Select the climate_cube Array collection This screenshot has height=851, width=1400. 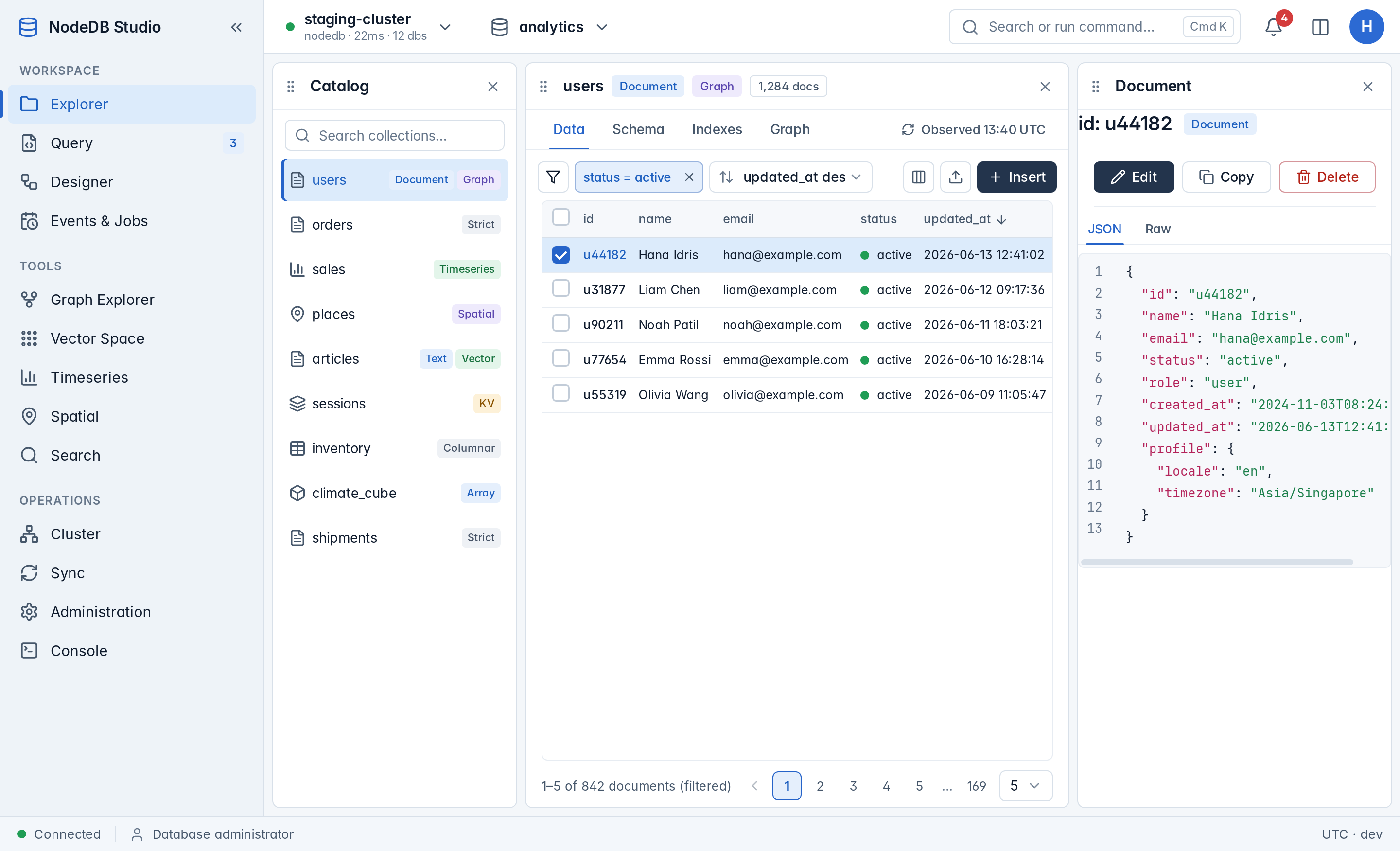tap(394, 493)
